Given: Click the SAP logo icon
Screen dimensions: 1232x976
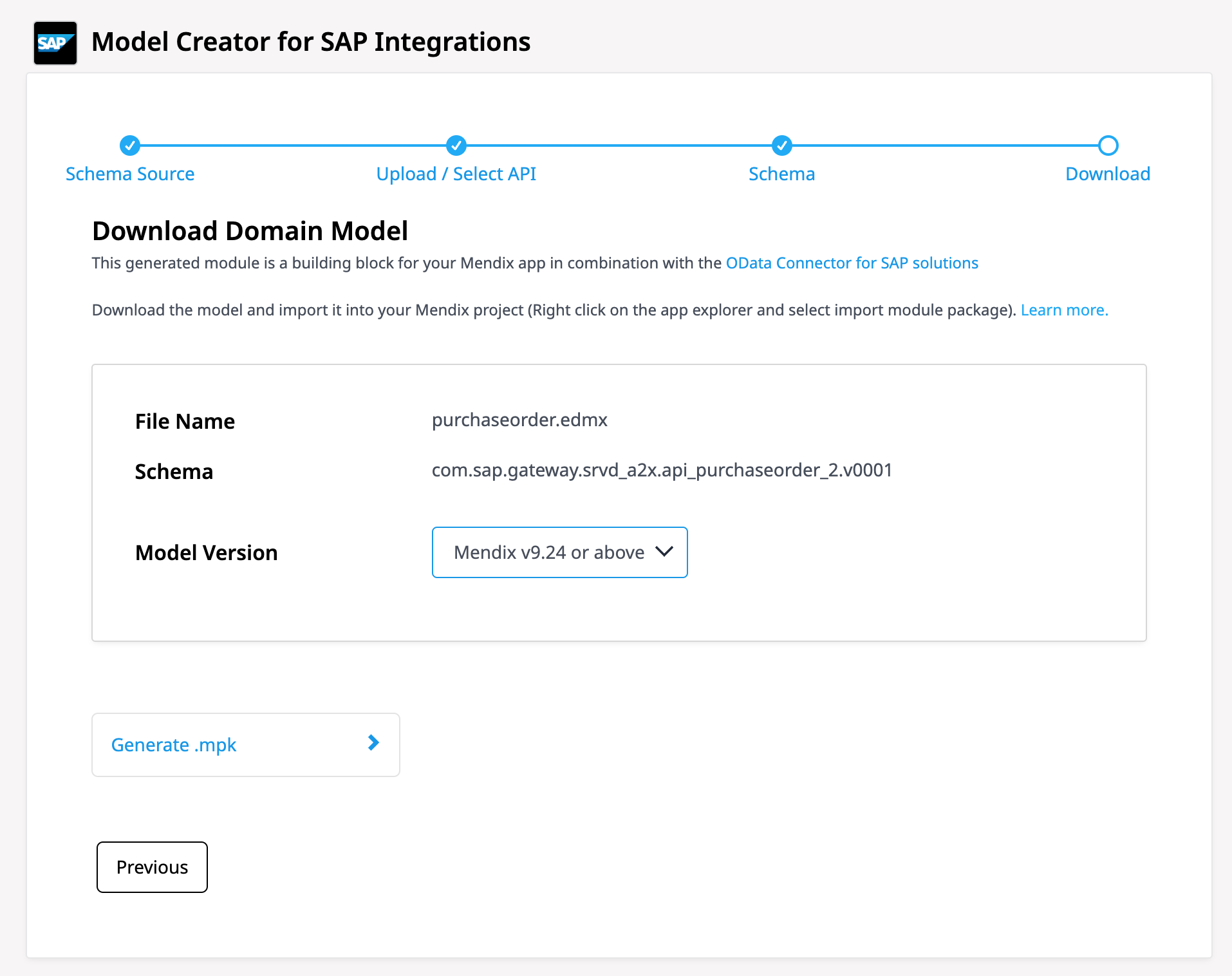Looking at the screenshot, I should tap(55, 43).
